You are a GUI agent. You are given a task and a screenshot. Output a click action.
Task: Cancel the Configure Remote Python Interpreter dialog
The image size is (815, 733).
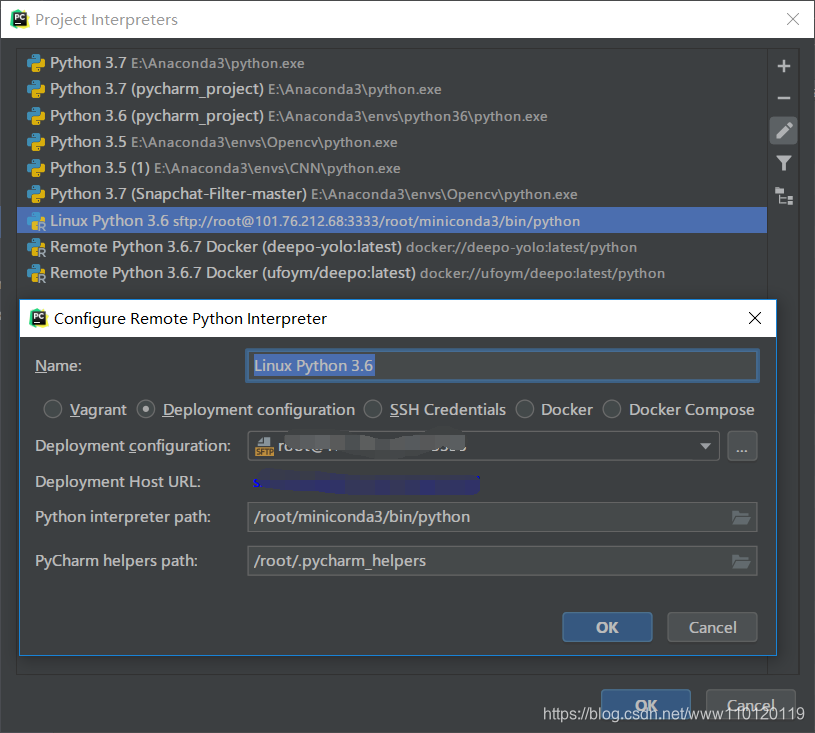[x=712, y=627]
